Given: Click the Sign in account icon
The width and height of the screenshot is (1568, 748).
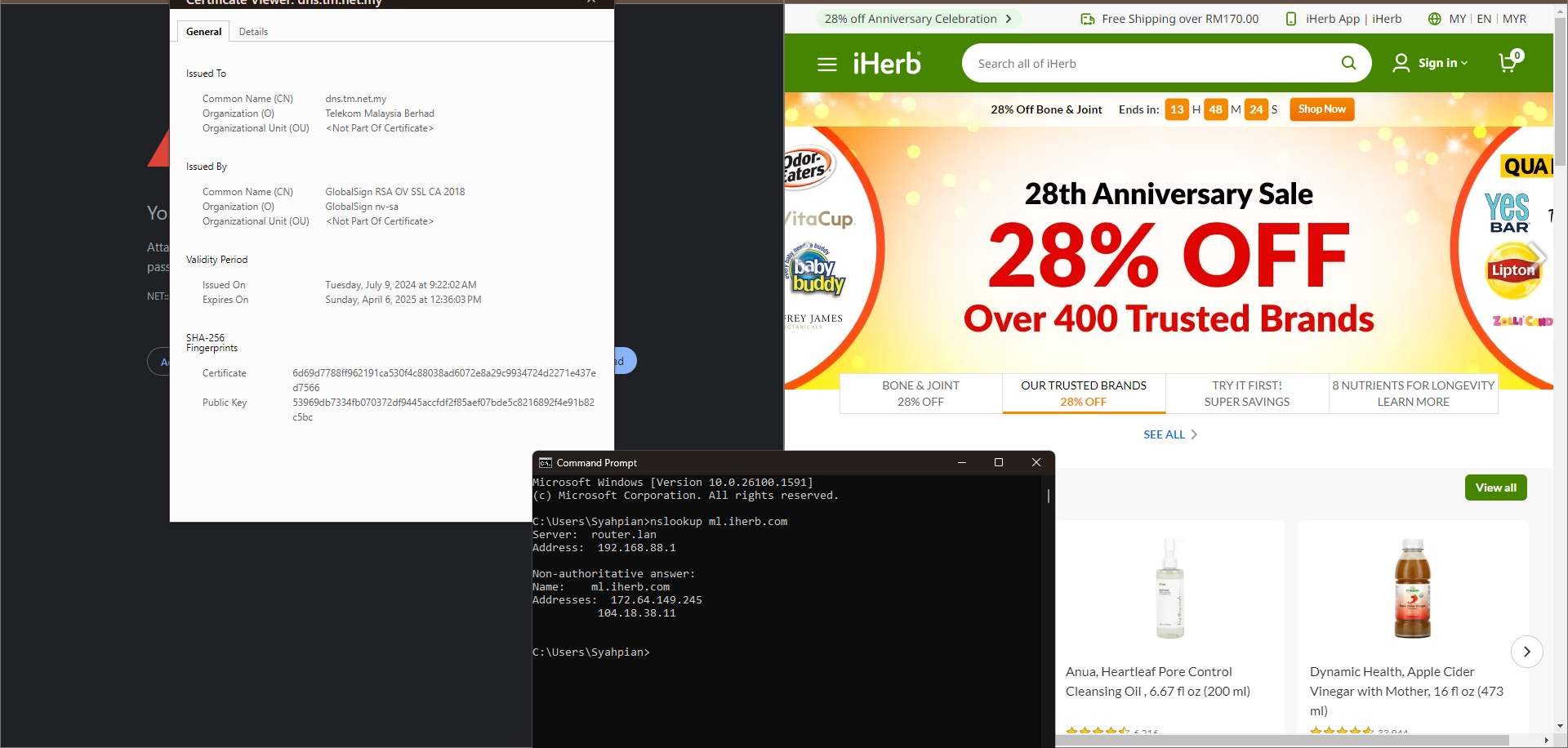Looking at the screenshot, I should point(1401,63).
